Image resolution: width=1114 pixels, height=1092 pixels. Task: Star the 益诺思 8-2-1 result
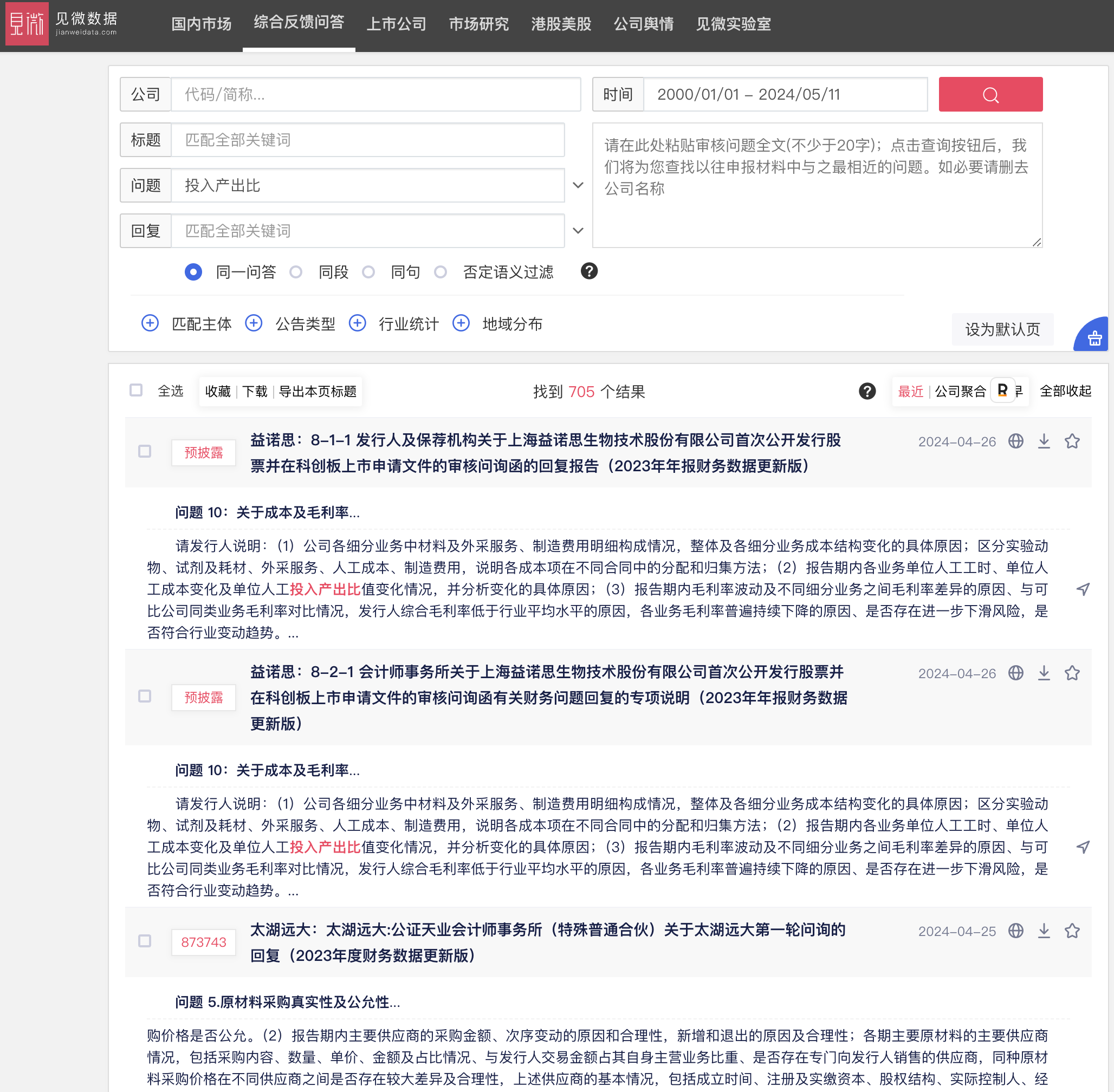pos(1072,673)
